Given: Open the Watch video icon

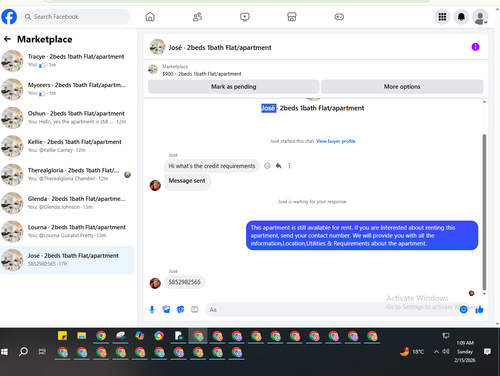Looking at the screenshot, I should 245,17.
